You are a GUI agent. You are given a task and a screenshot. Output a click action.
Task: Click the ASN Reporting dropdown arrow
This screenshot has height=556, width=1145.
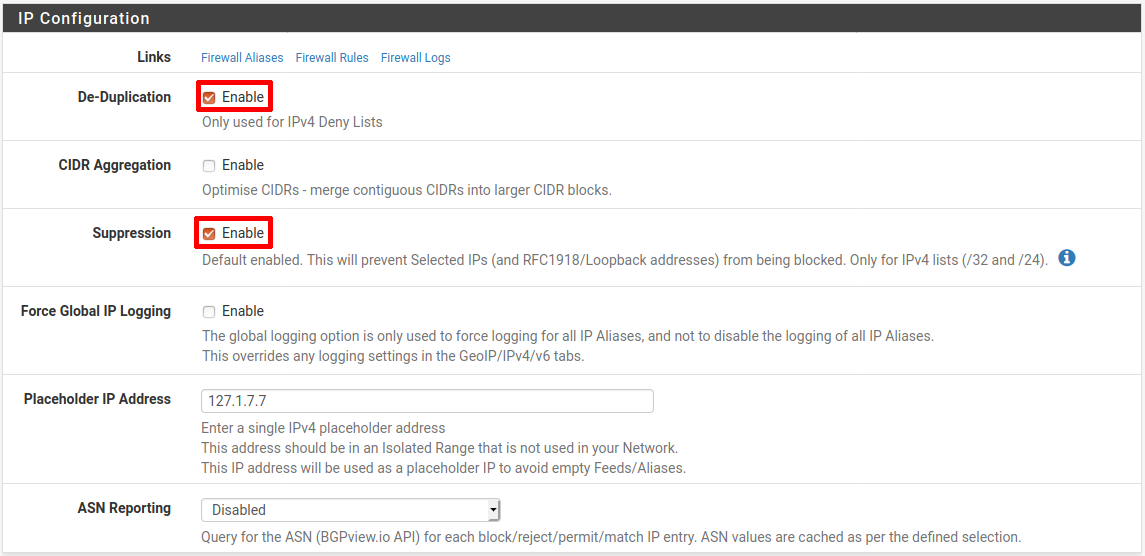tap(494, 509)
